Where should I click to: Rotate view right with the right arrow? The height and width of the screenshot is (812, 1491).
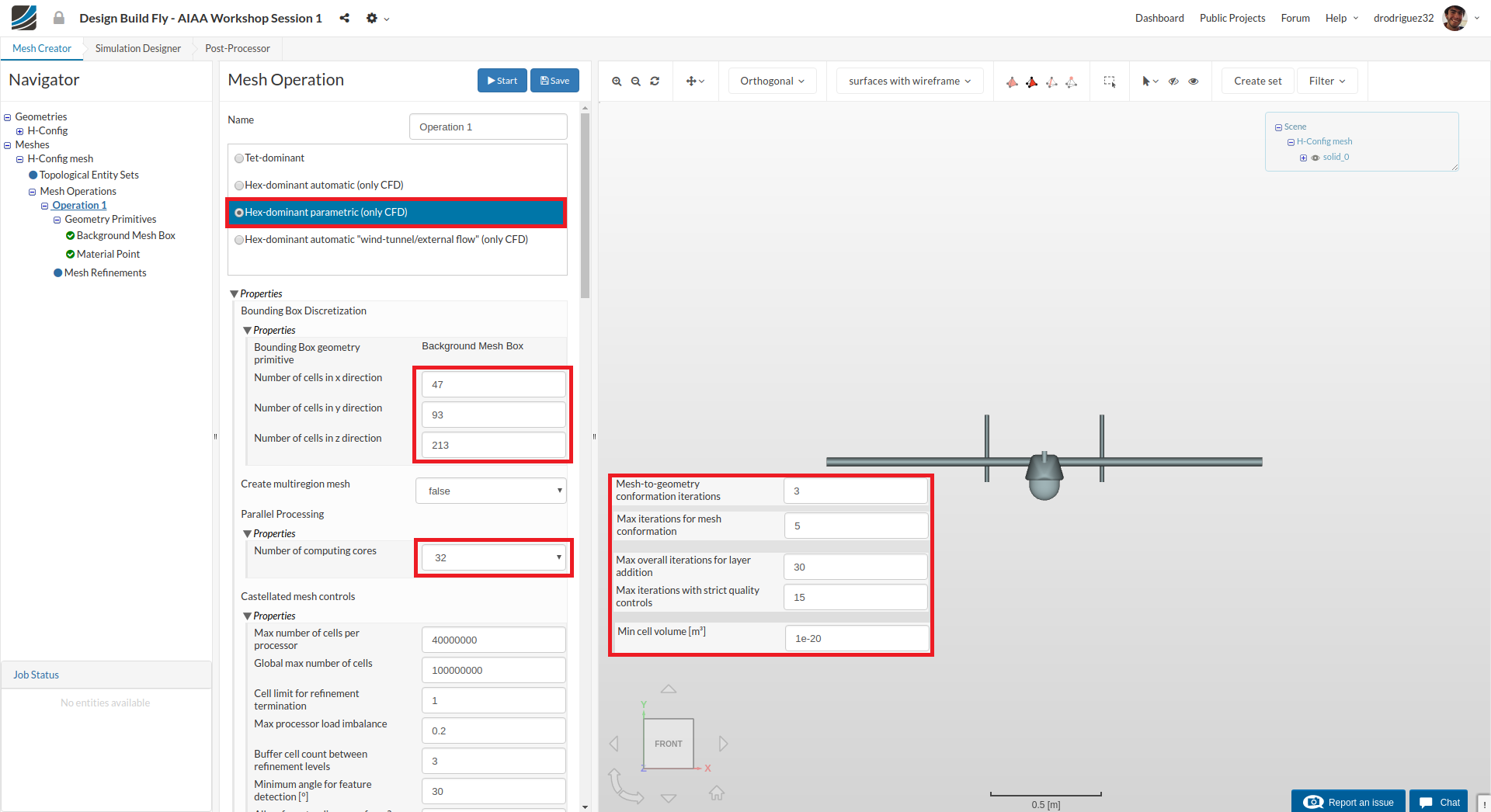point(723,744)
